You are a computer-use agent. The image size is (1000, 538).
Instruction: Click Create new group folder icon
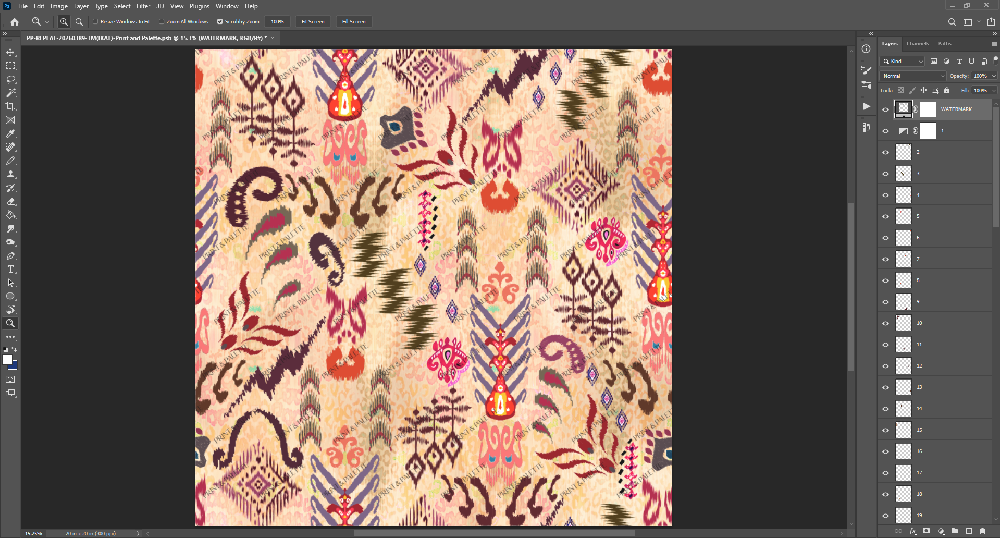tap(955, 531)
